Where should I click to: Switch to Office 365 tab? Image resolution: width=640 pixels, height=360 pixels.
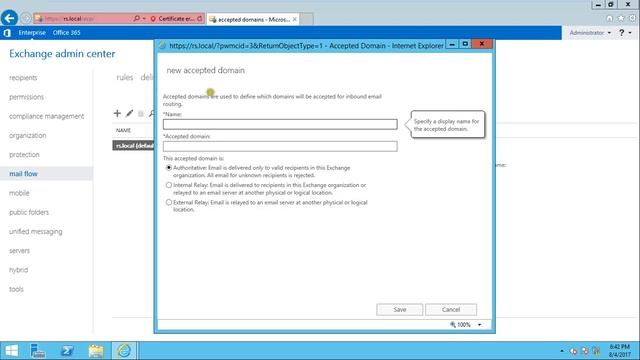point(67,33)
